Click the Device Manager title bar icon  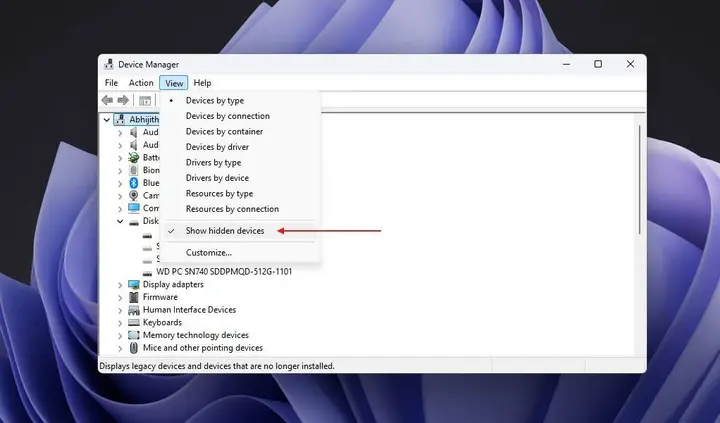109,64
